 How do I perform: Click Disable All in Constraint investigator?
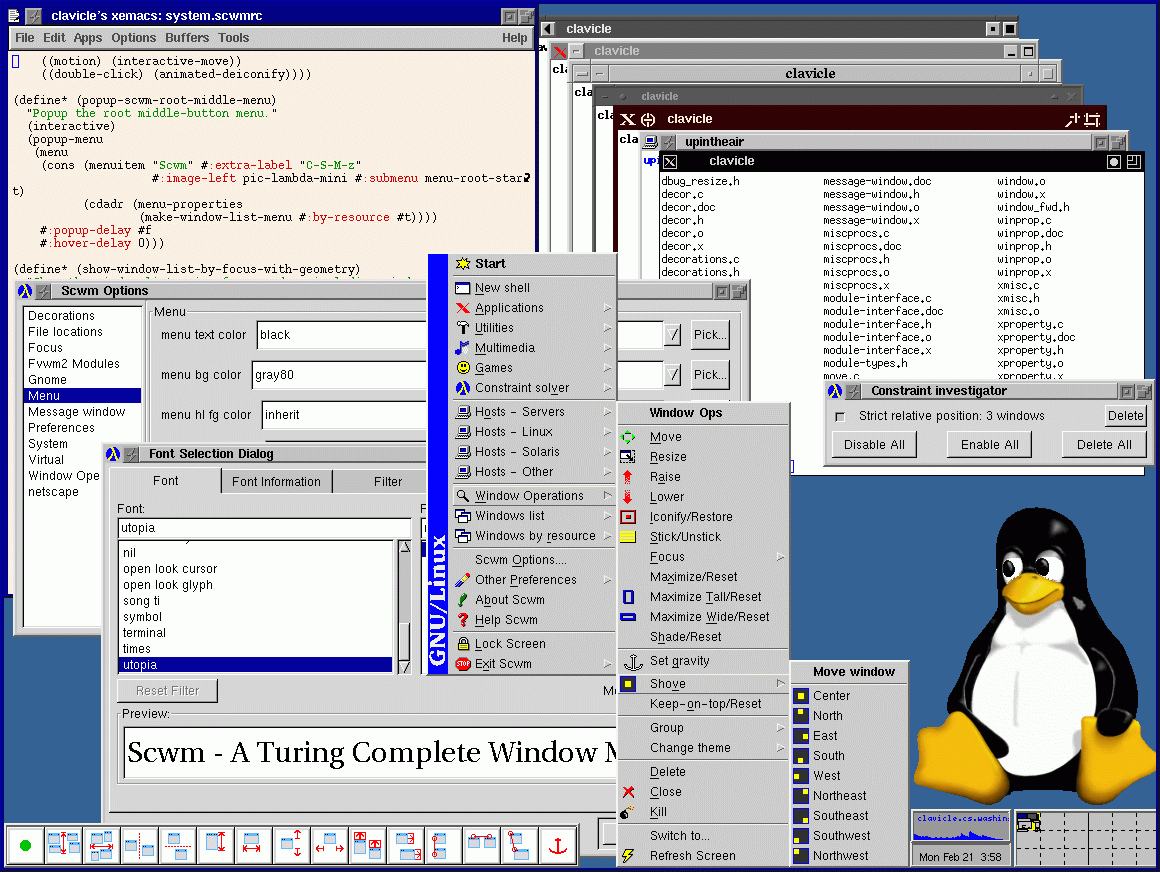874,445
